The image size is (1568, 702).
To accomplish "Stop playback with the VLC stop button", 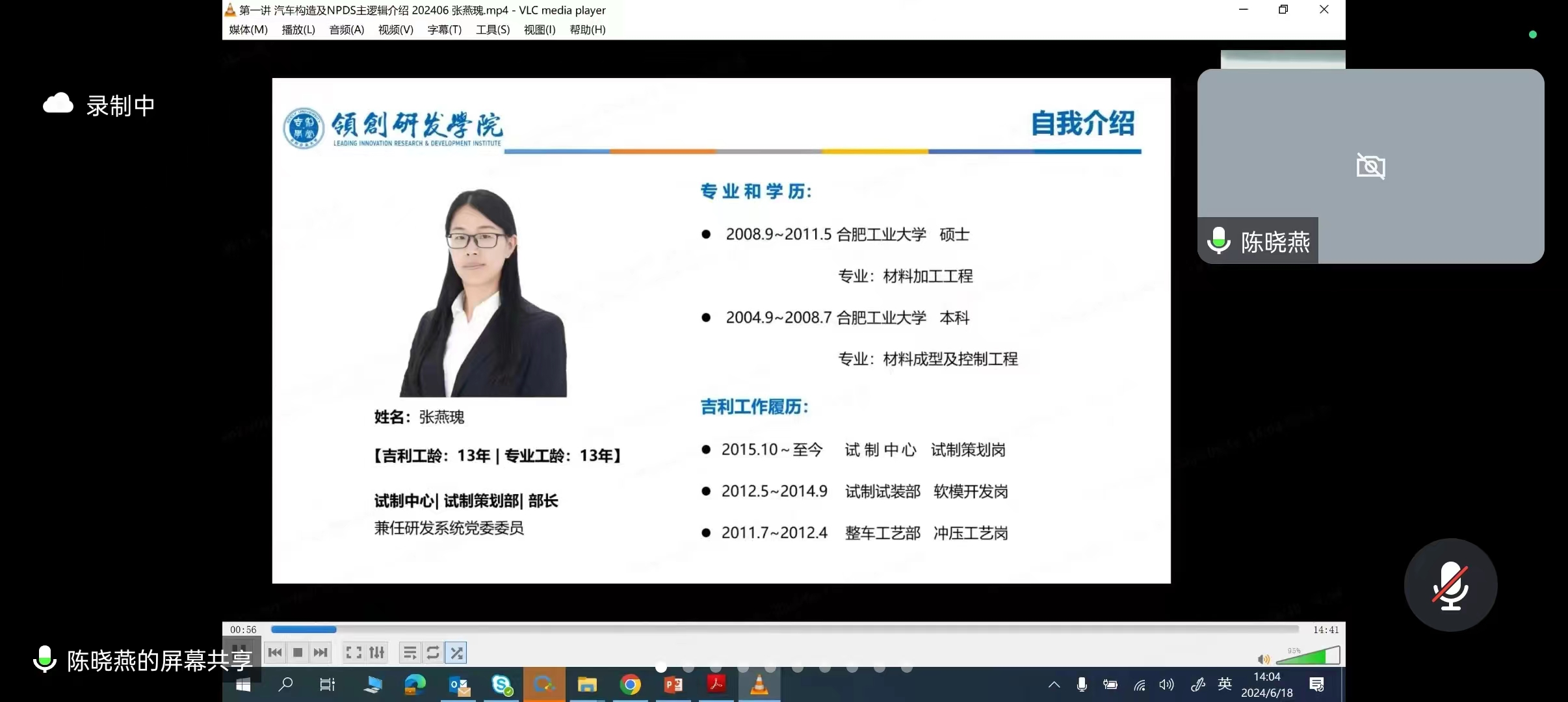I will (x=298, y=653).
